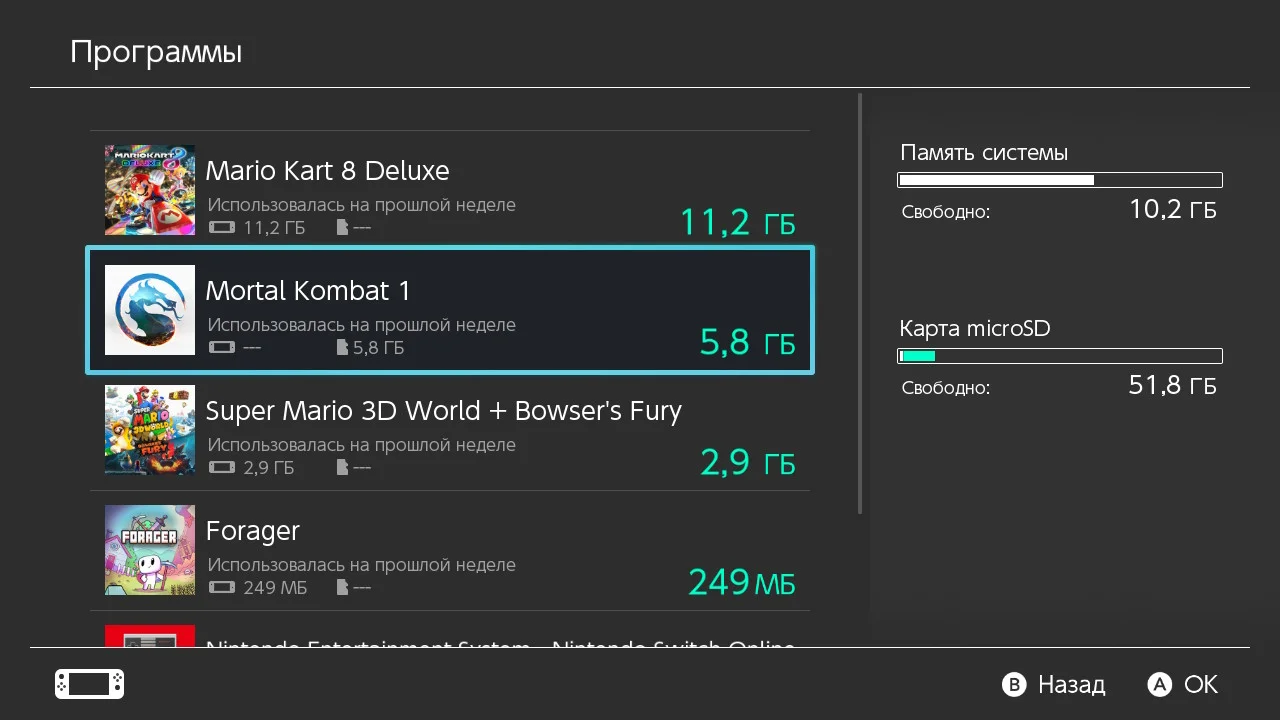Click the microSD card icon under Mortal Kombat

[x=343, y=348]
